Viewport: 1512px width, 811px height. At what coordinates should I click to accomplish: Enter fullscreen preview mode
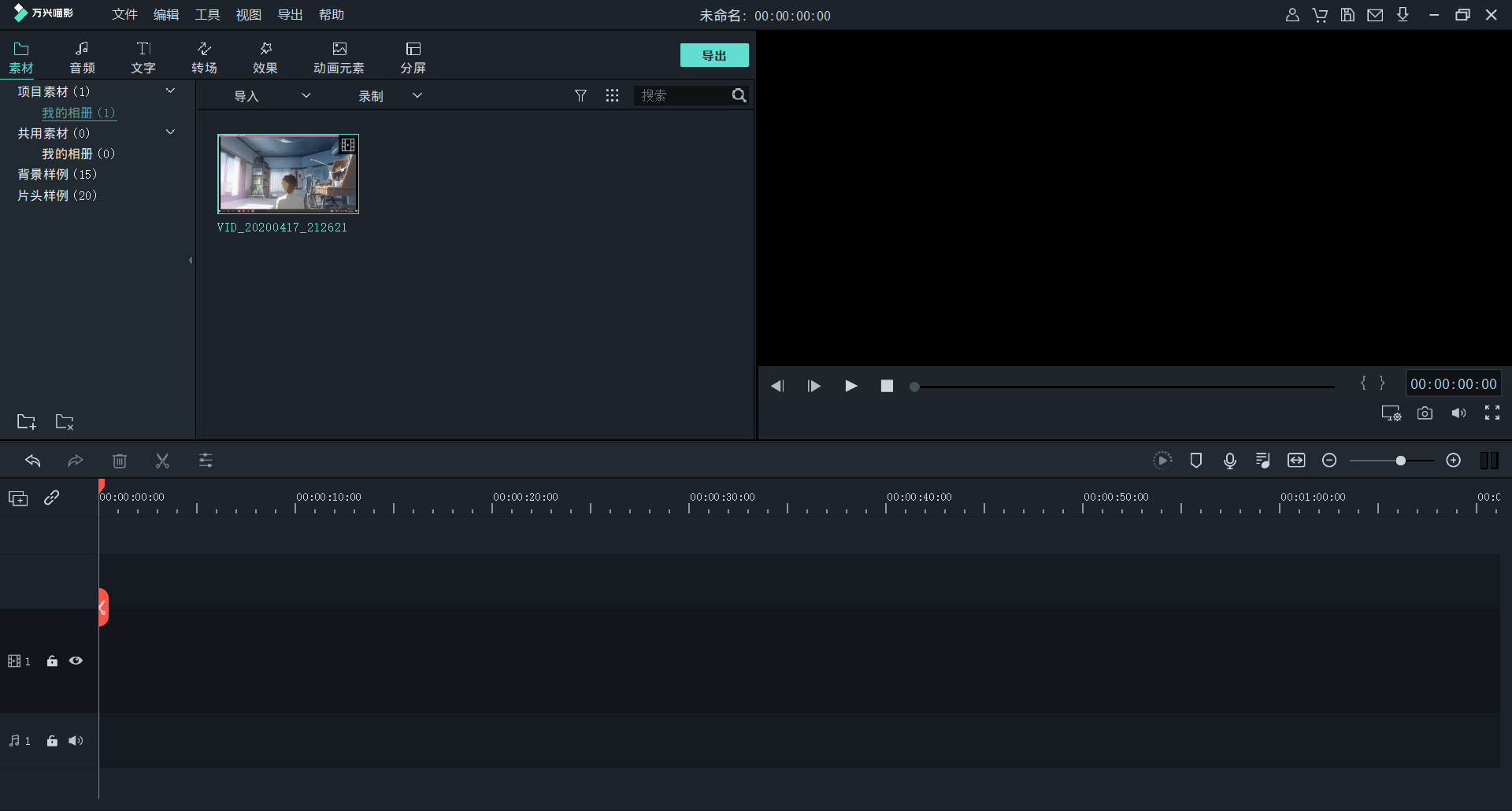click(1492, 413)
